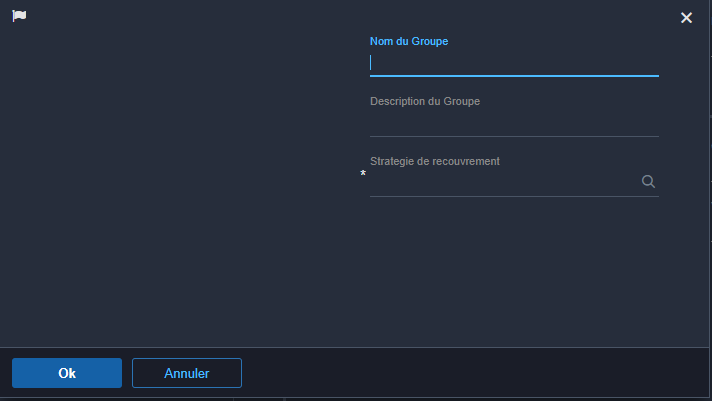Image resolution: width=714 pixels, height=402 pixels.
Task: Click the required asterisk marker
Action: click(x=363, y=173)
